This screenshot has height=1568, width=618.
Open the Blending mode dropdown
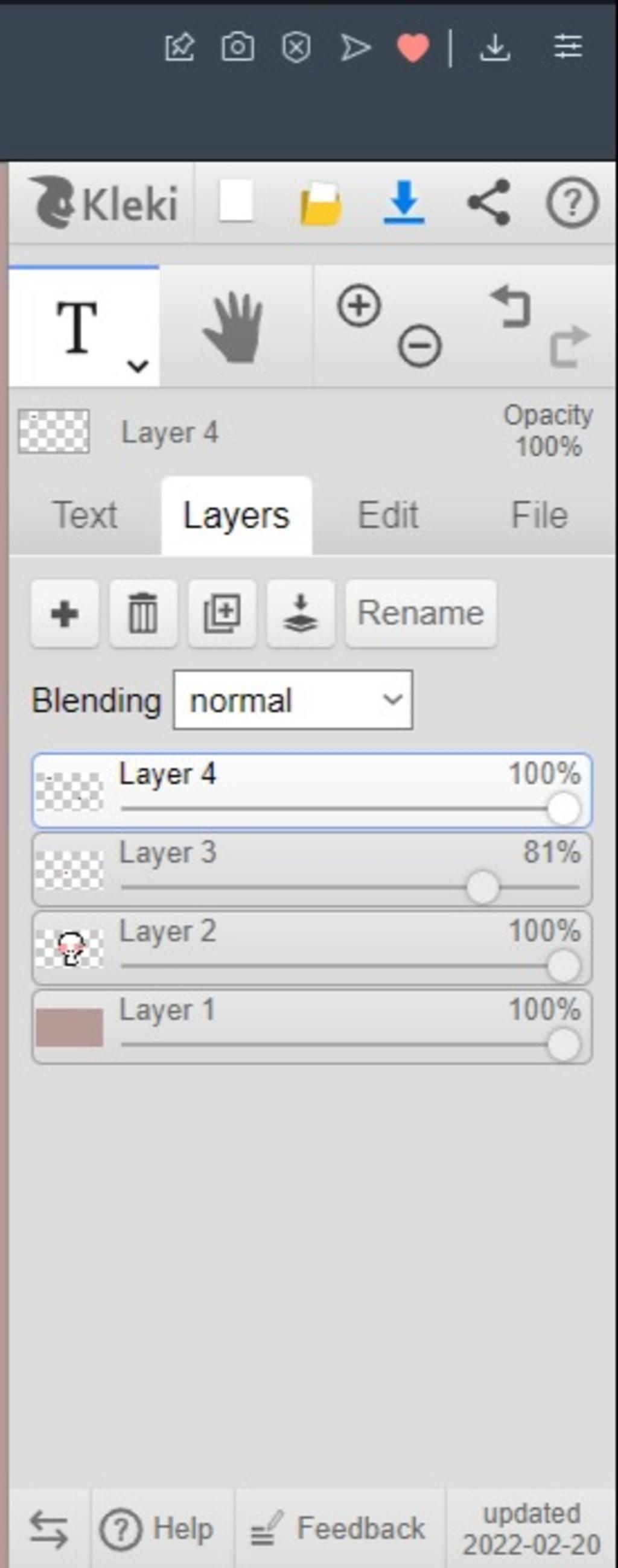click(293, 700)
